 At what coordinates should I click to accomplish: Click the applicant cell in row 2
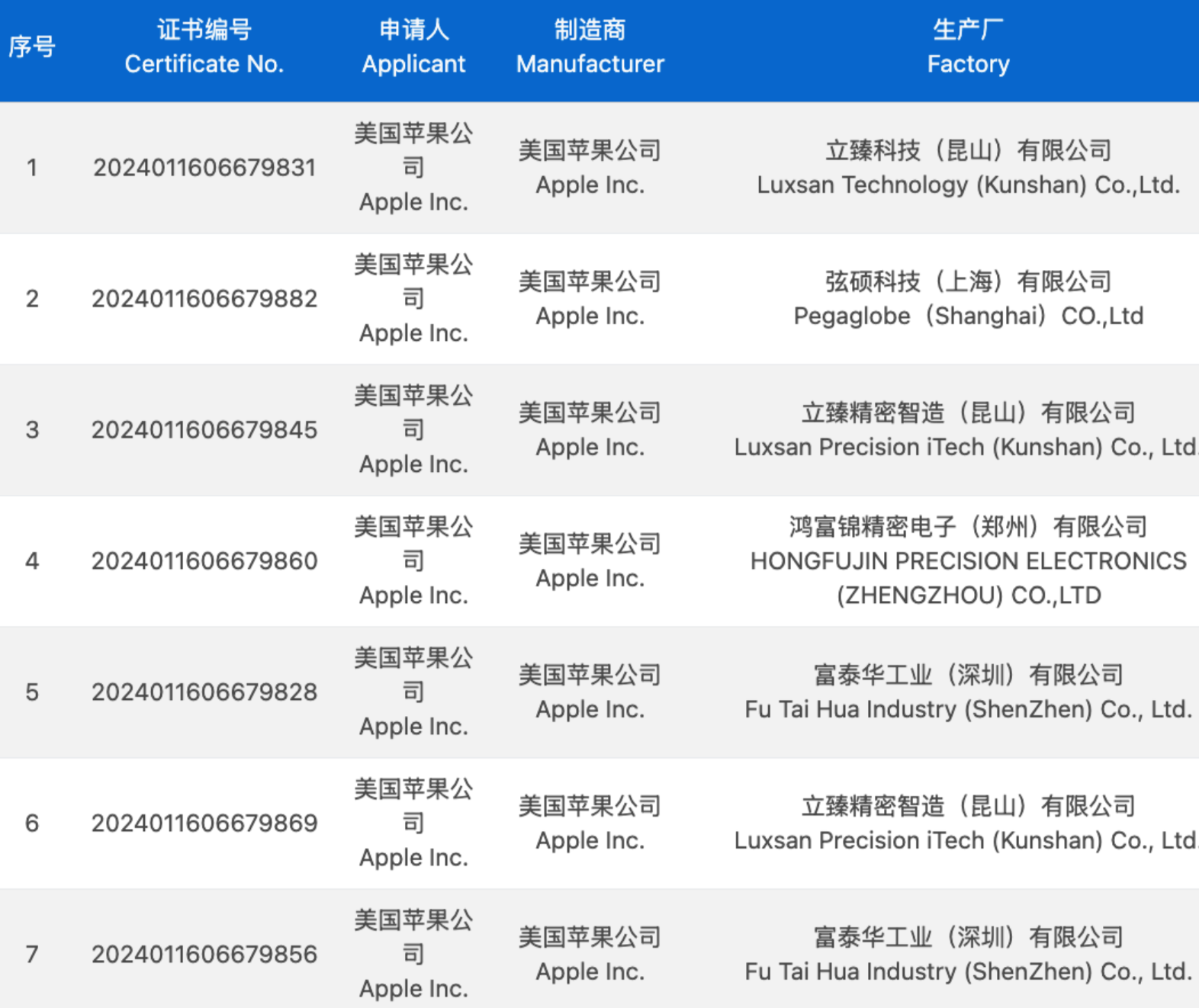413,299
